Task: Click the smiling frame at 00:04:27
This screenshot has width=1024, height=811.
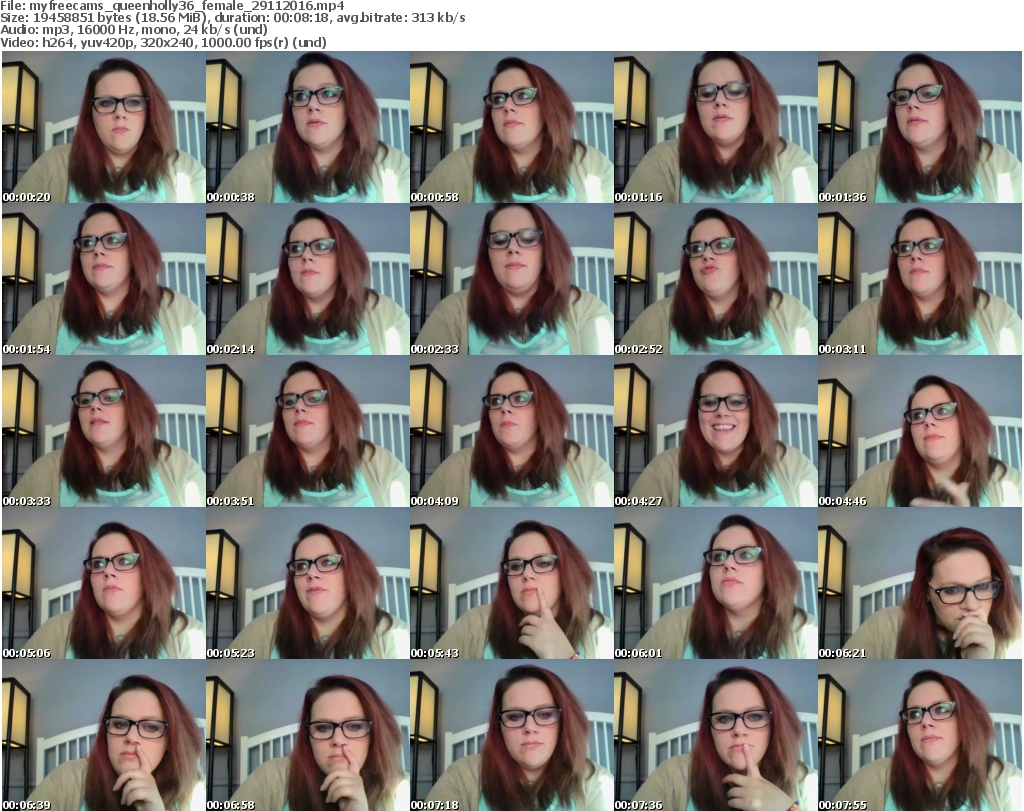Action: [715, 431]
